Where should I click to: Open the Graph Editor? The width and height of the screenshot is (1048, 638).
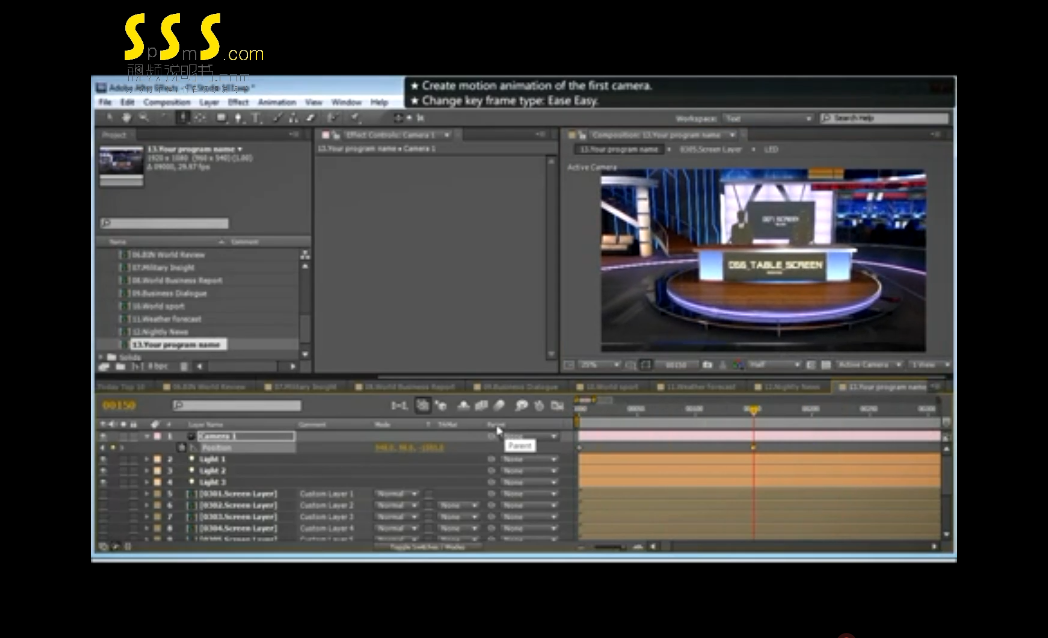557,406
